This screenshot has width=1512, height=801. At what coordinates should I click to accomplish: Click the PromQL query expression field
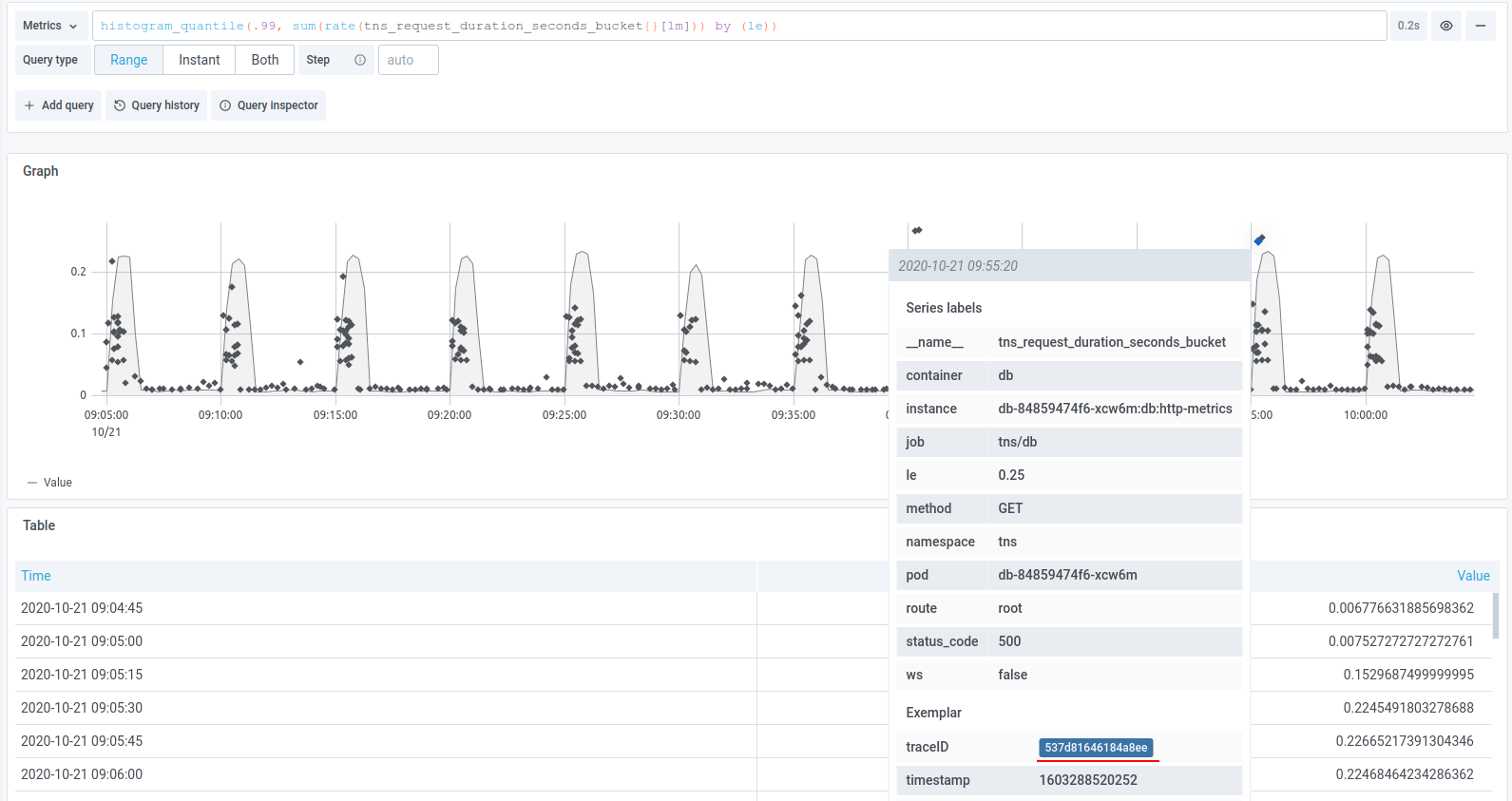[738, 26]
